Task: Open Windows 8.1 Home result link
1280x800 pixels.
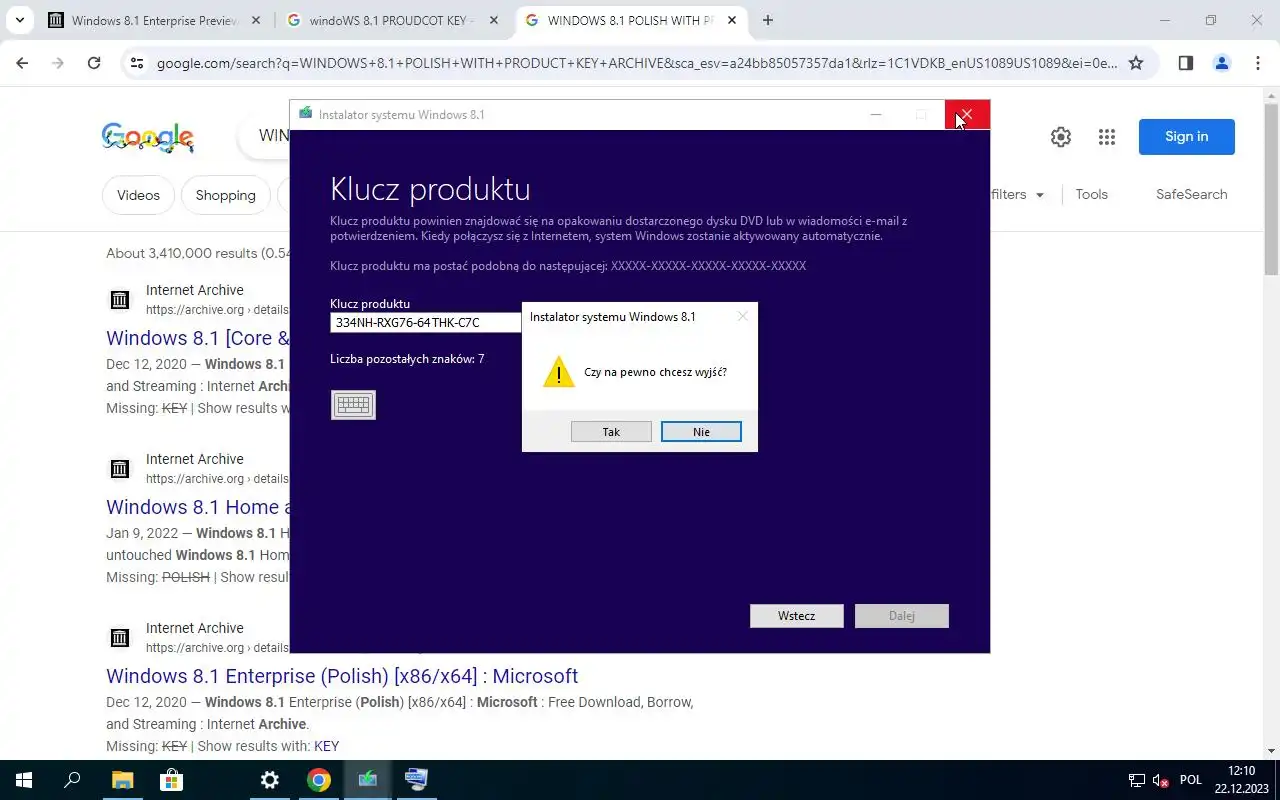Action: tap(198, 507)
